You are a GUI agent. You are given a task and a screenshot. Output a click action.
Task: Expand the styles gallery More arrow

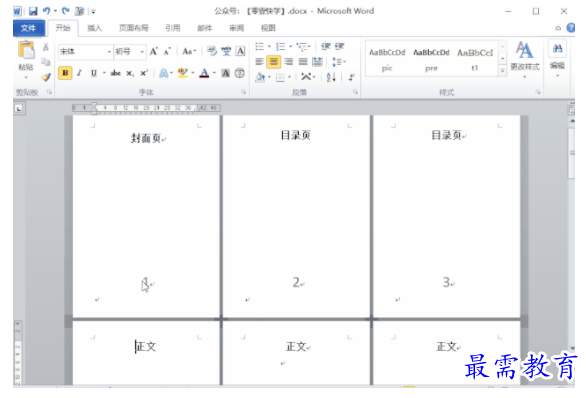503,70
